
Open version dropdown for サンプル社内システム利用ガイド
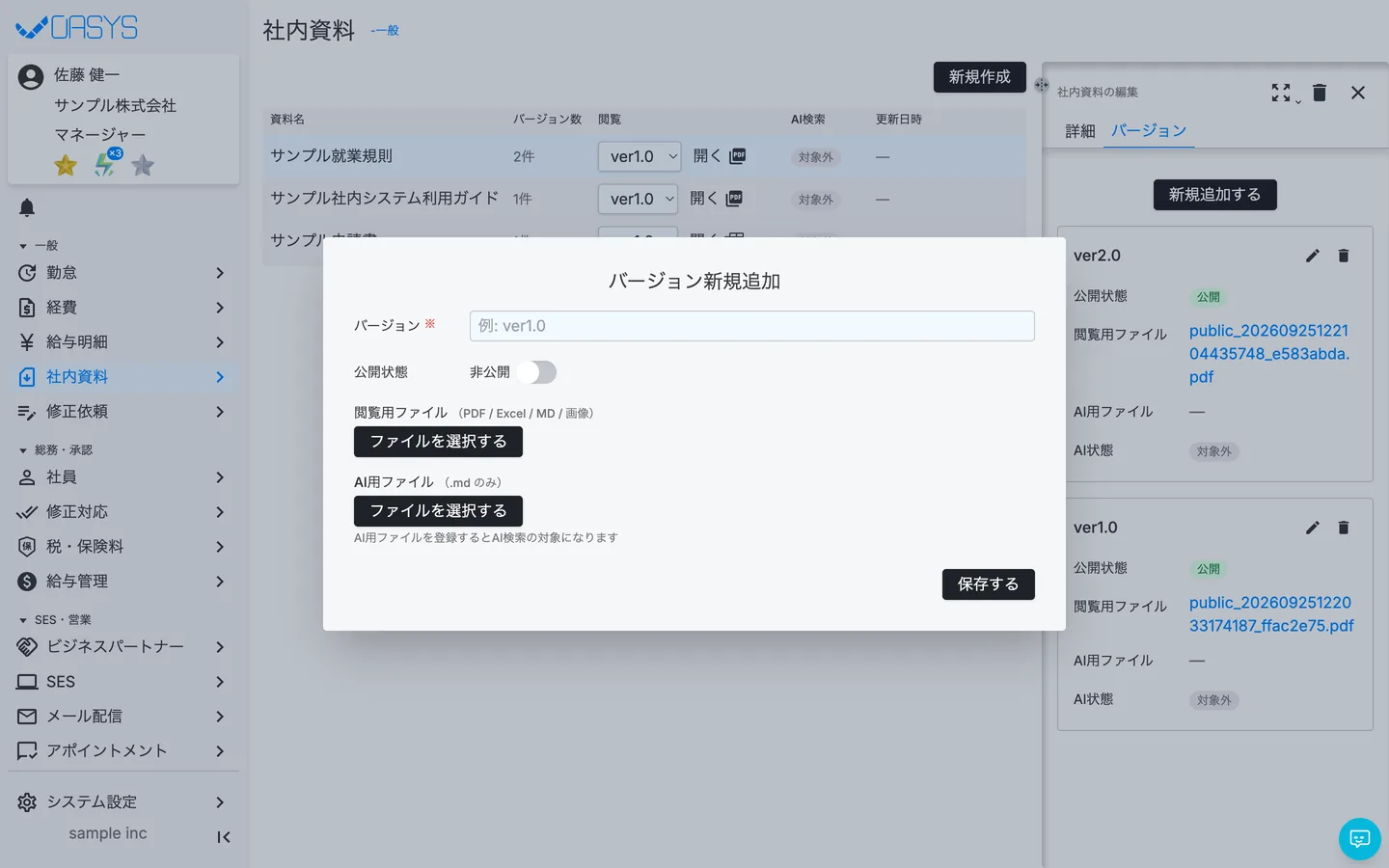coord(638,199)
